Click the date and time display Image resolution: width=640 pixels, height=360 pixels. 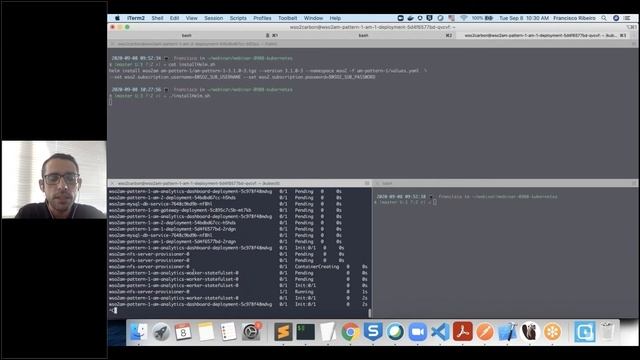(x=524, y=18)
